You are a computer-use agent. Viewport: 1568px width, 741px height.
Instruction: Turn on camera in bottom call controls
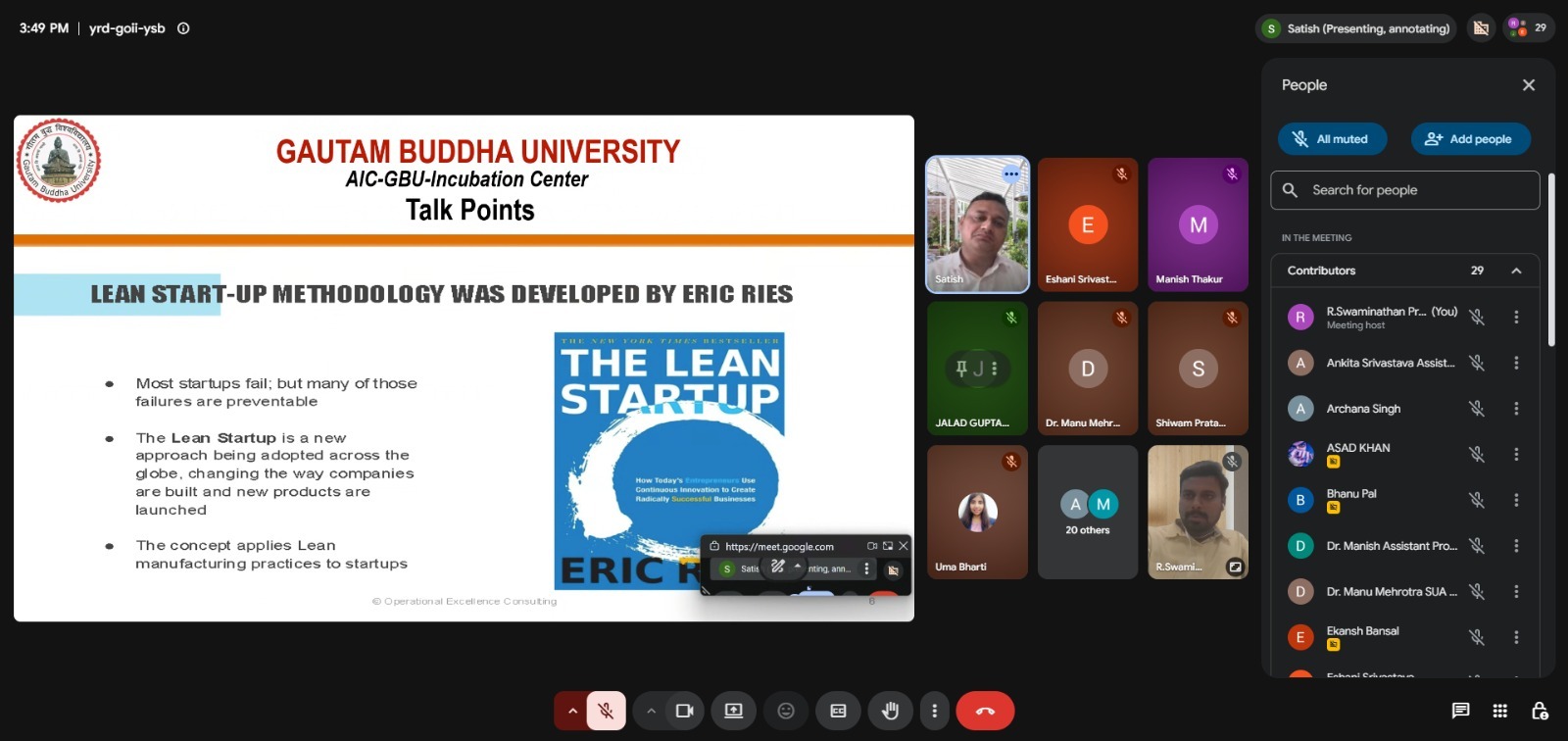(685, 711)
